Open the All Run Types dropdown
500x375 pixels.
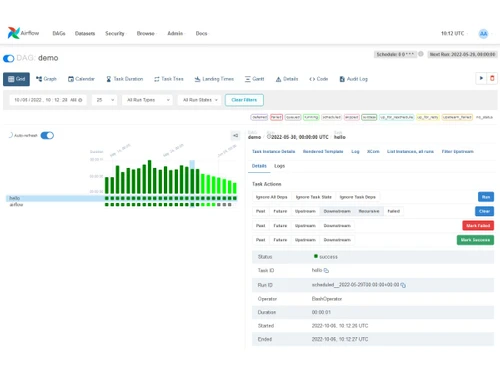tap(147, 100)
